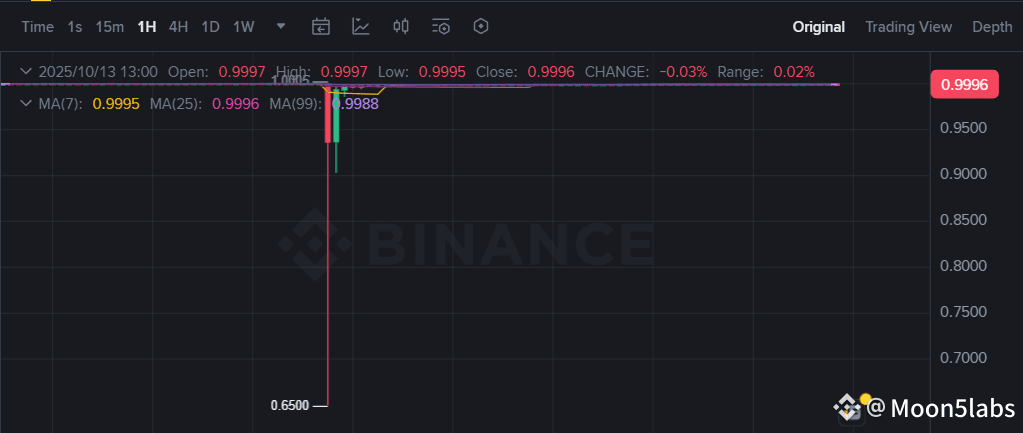The image size is (1023, 433).
Task: Switch to the Trading View tab
Action: 908,27
